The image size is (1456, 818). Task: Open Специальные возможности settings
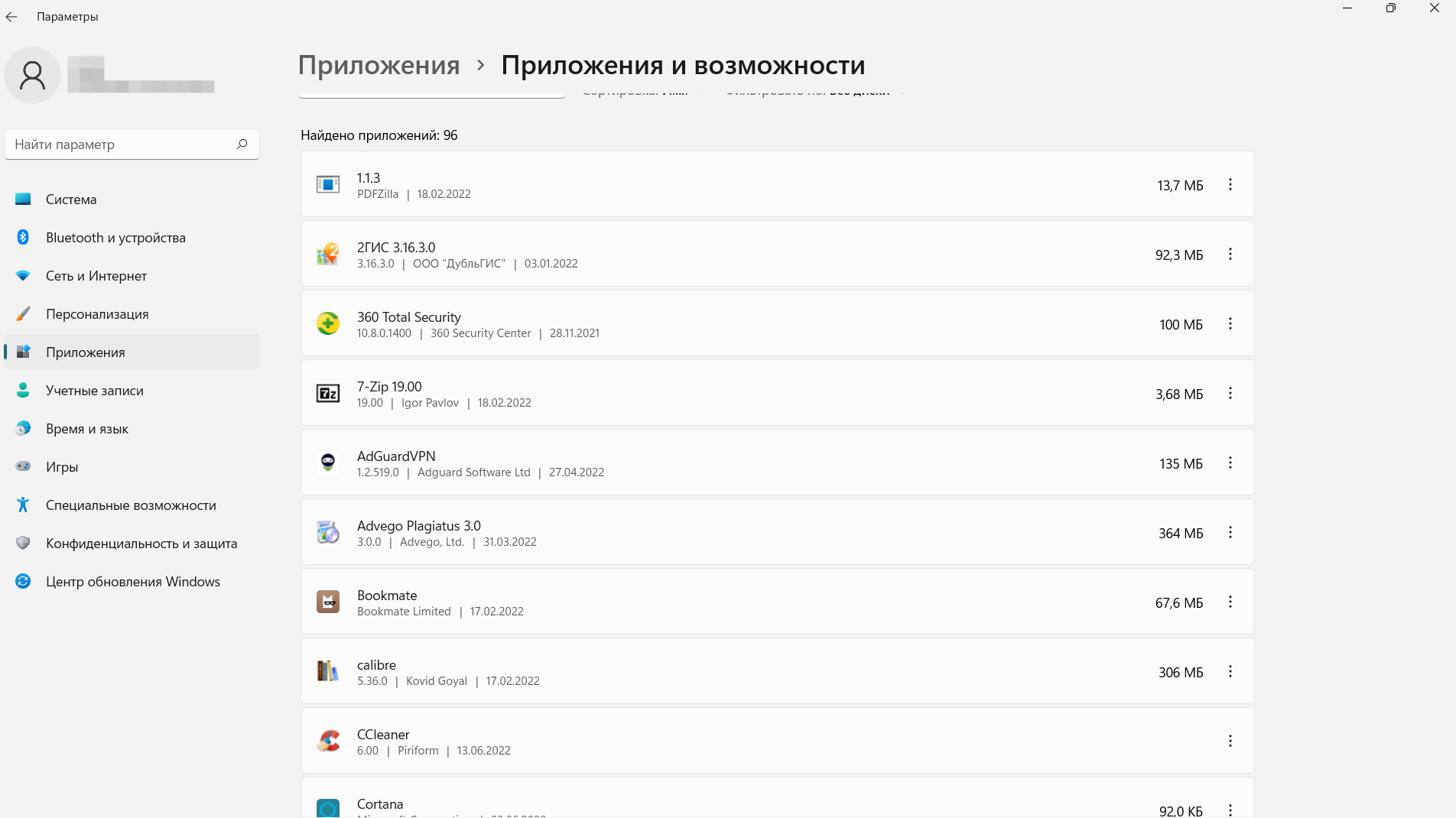(x=132, y=505)
